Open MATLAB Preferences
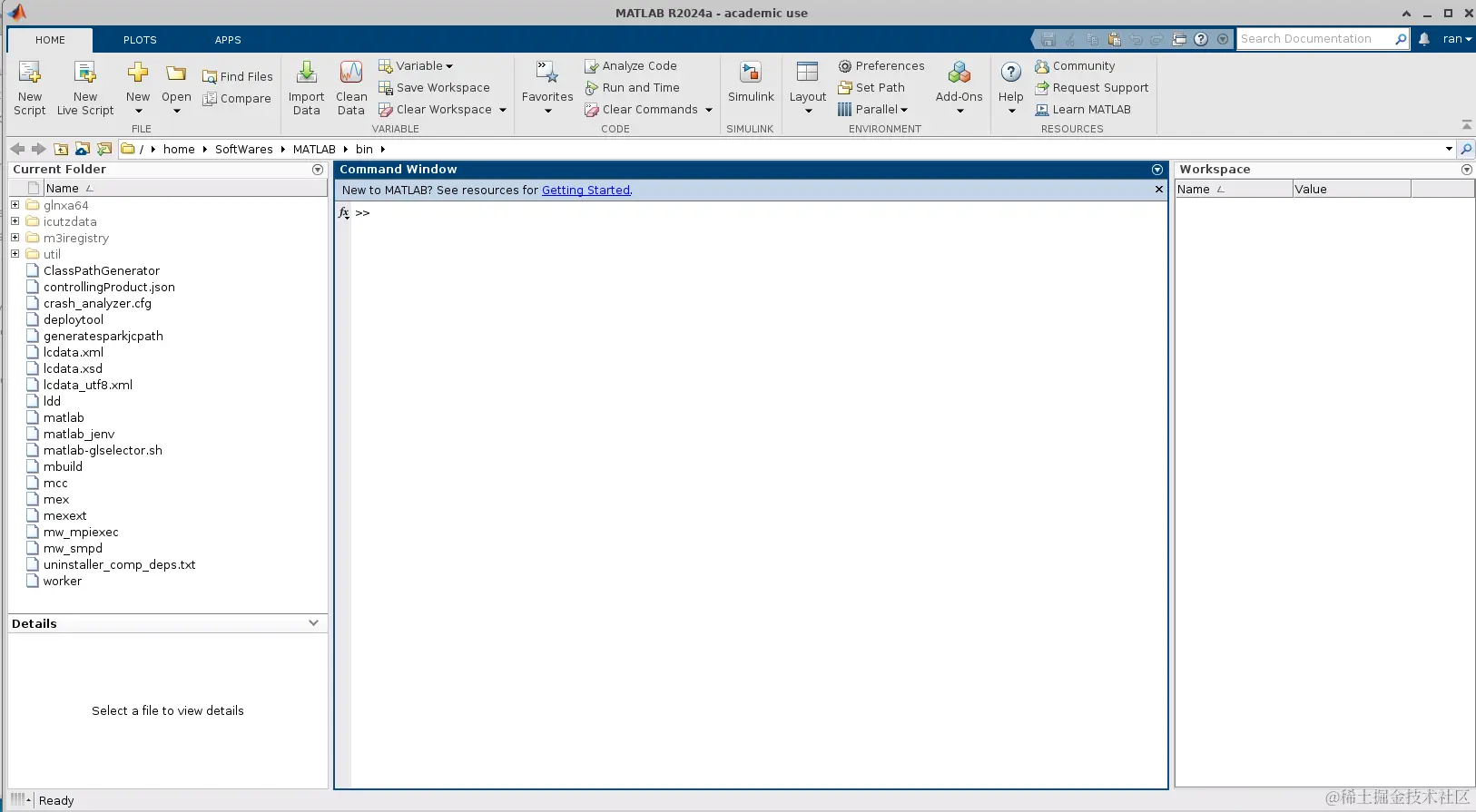This screenshot has height=812, width=1476. [x=881, y=65]
